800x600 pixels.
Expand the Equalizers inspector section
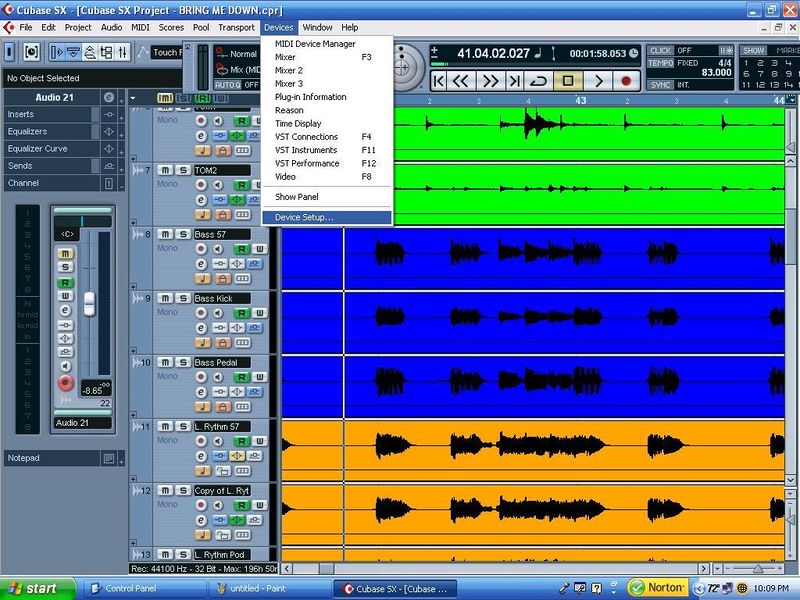[x=51, y=132]
